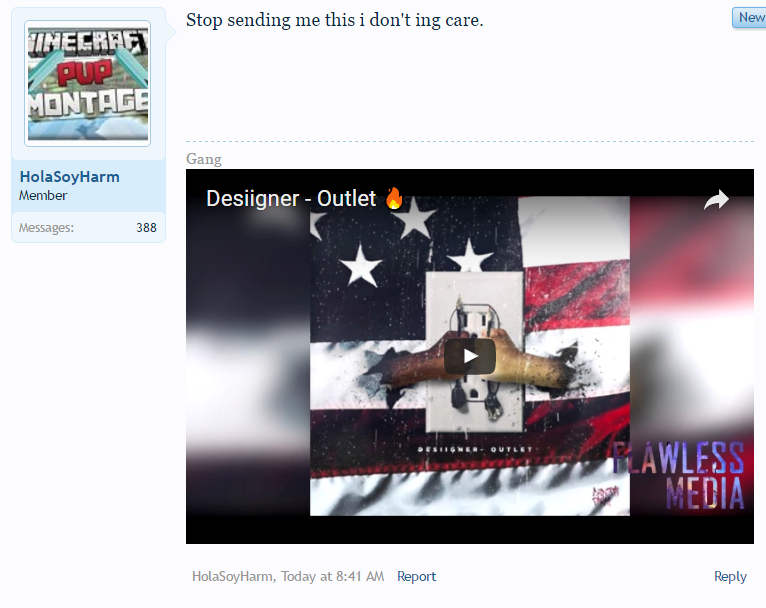Open the 'Today at 8:41 AM' post timestamp

pyautogui.click(x=333, y=576)
